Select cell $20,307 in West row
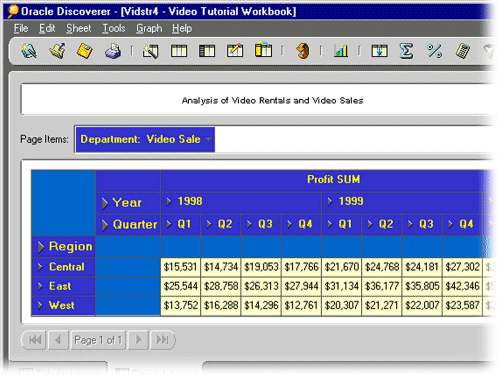Viewport: 498px width, 375px height. click(342, 306)
